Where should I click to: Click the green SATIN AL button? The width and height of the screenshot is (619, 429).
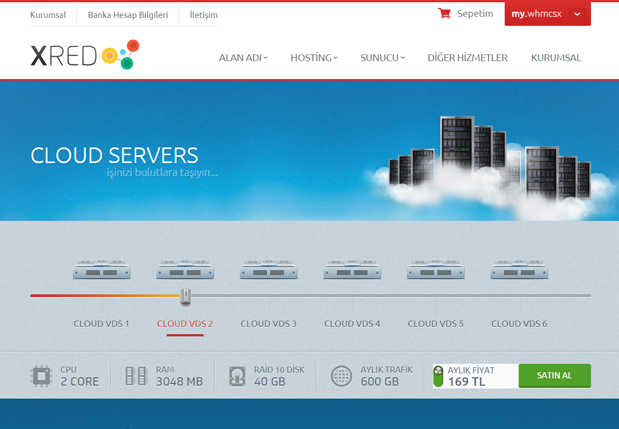[x=555, y=376]
